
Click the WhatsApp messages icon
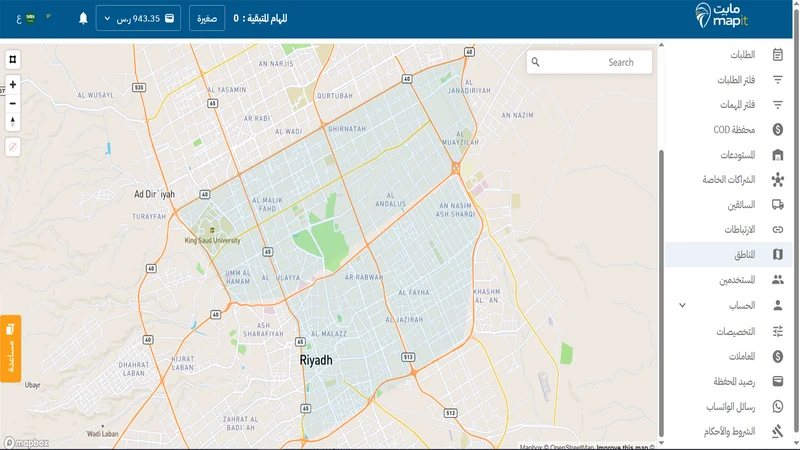pyautogui.click(x=778, y=406)
